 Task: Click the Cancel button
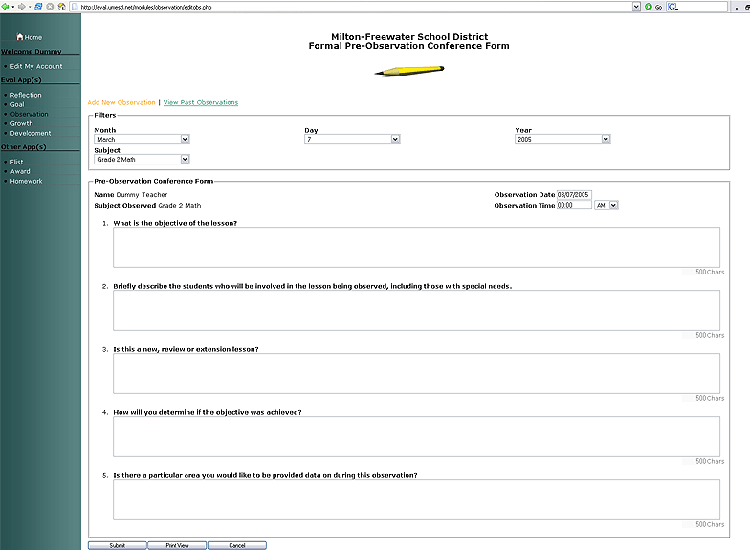237,545
